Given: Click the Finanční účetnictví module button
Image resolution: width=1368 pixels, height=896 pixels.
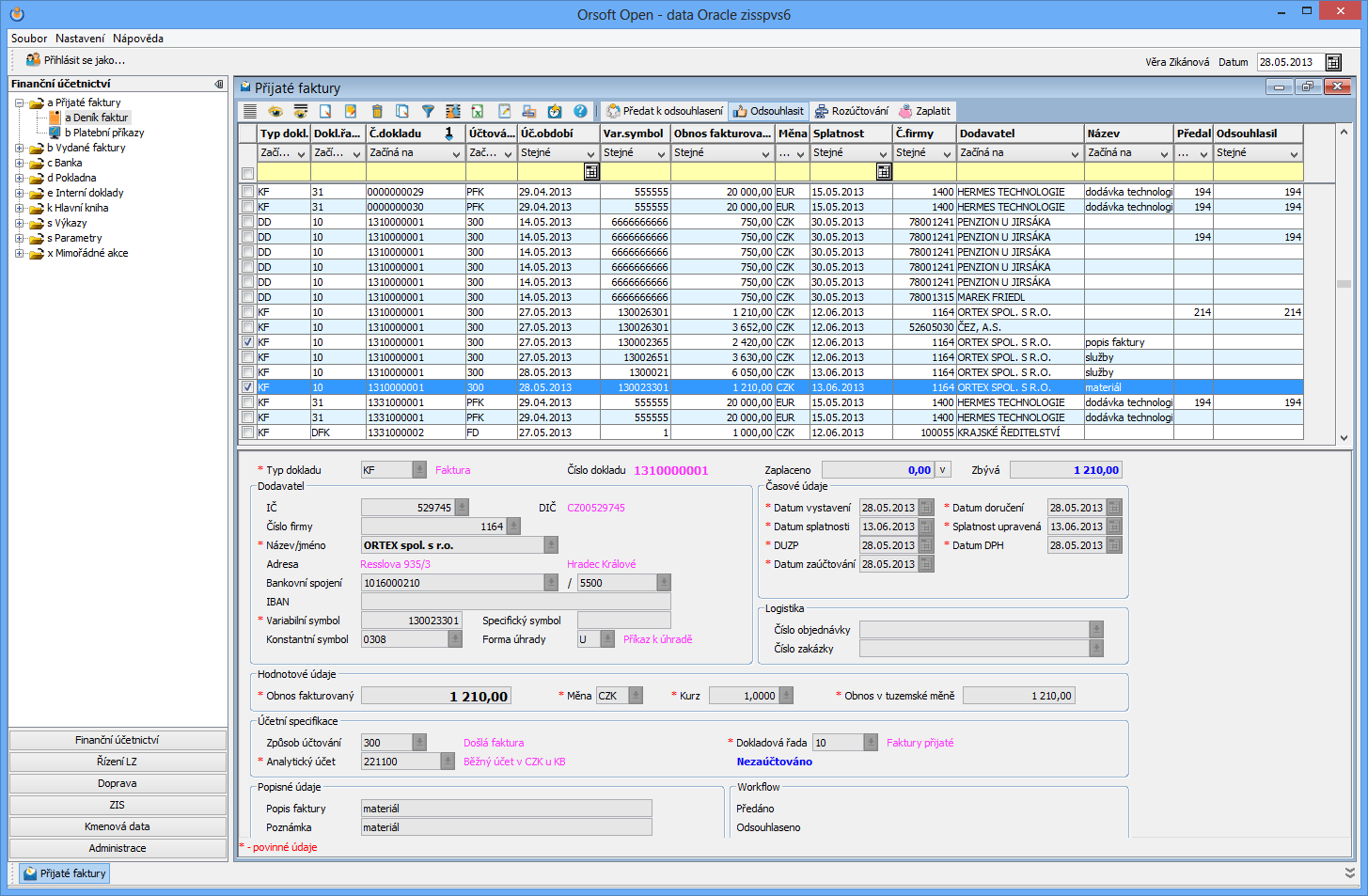Looking at the screenshot, I should click(x=118, y=740).
